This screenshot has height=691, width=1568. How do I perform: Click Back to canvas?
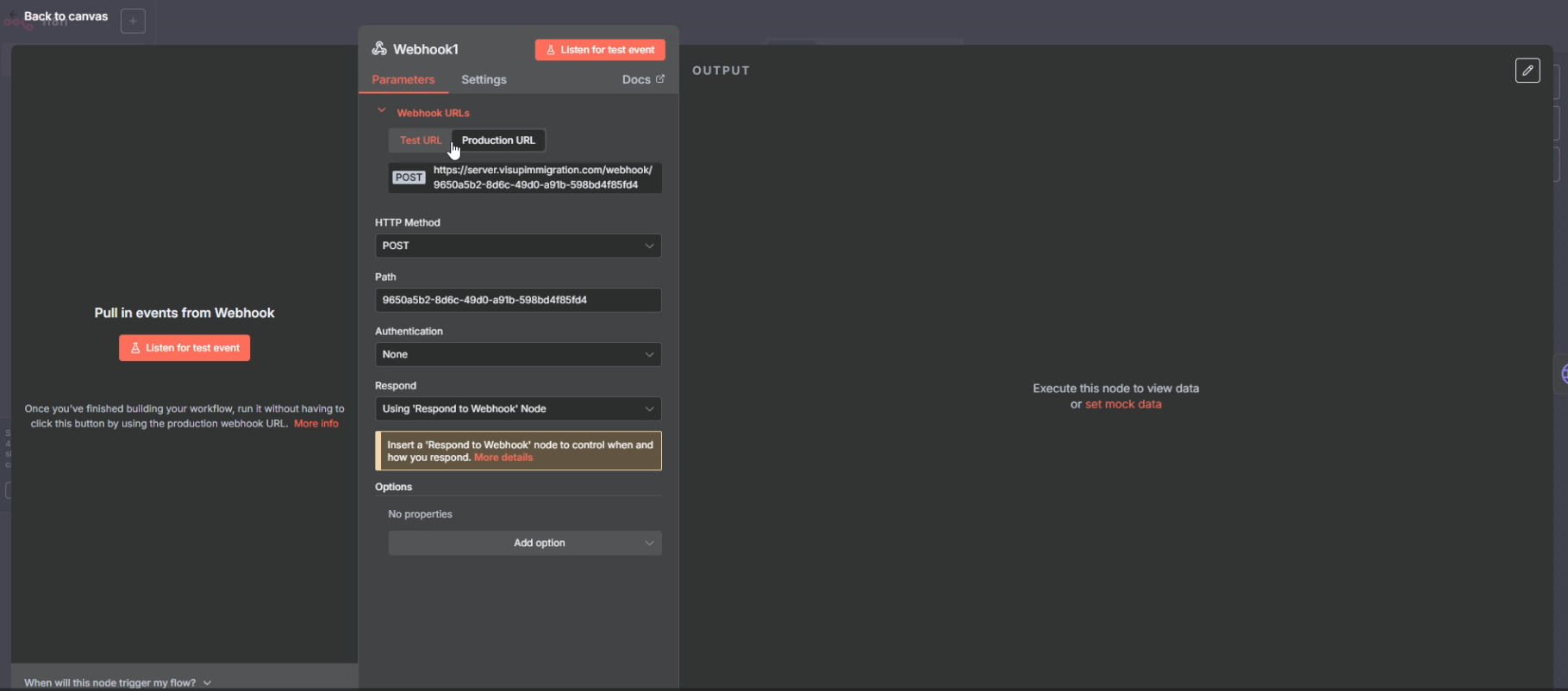click(x=66, y=16)
